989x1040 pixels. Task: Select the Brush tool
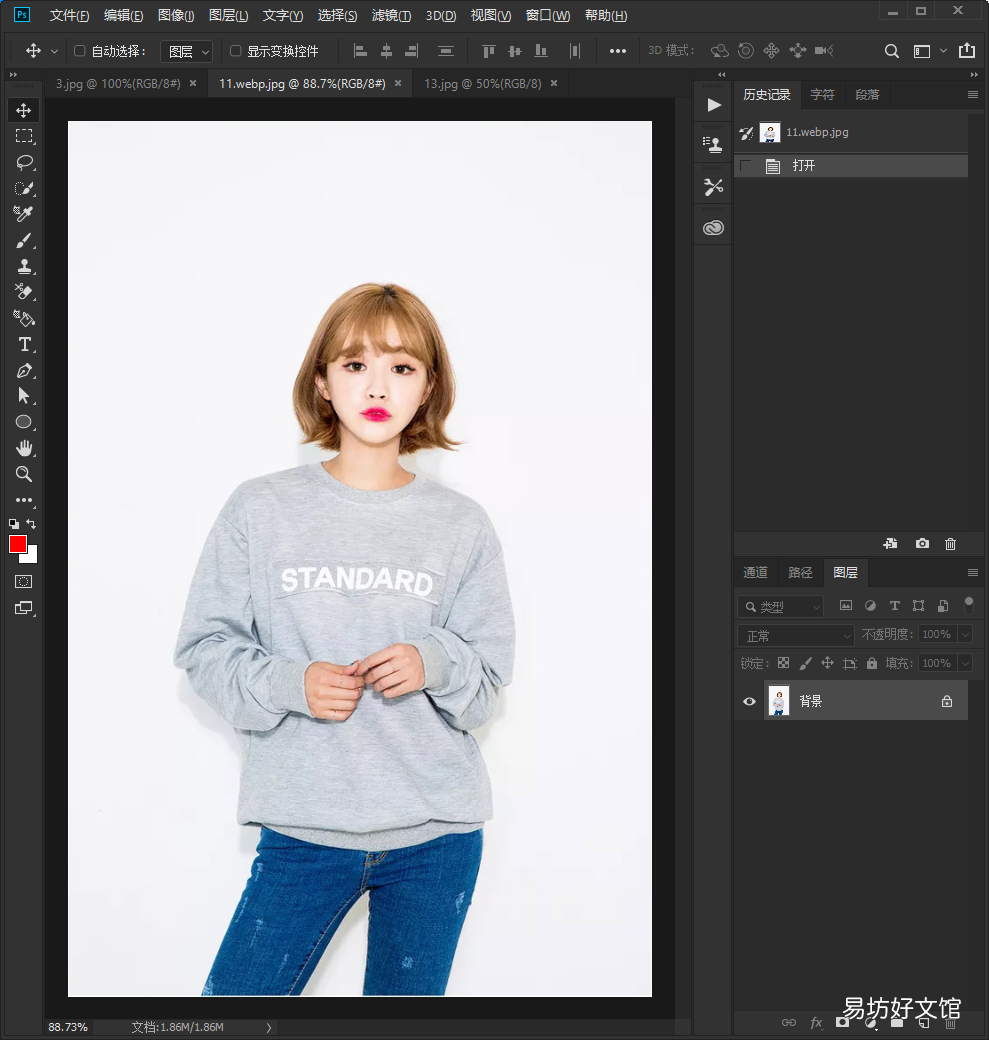24,240
